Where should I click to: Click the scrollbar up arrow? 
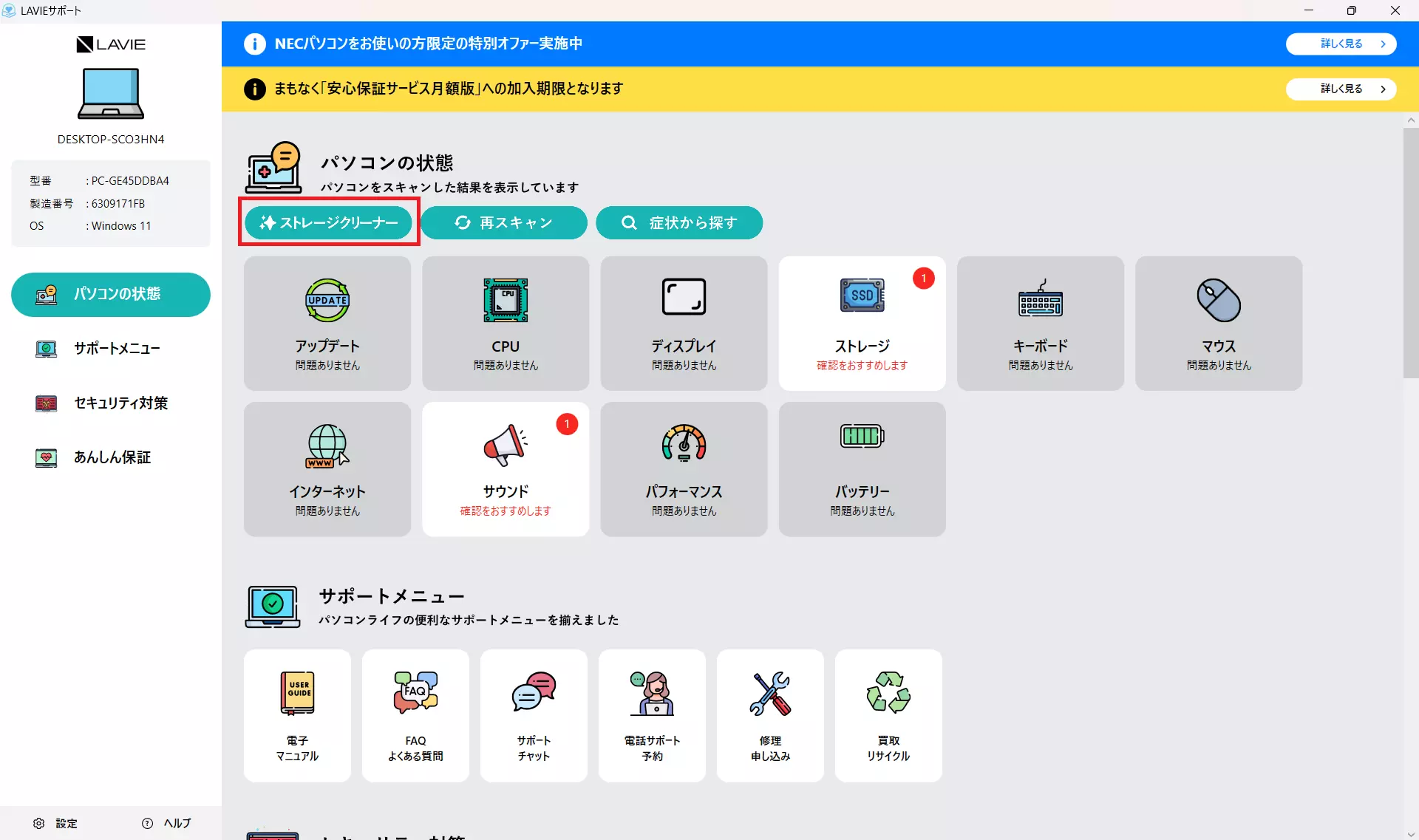(x=1411, y=120)
